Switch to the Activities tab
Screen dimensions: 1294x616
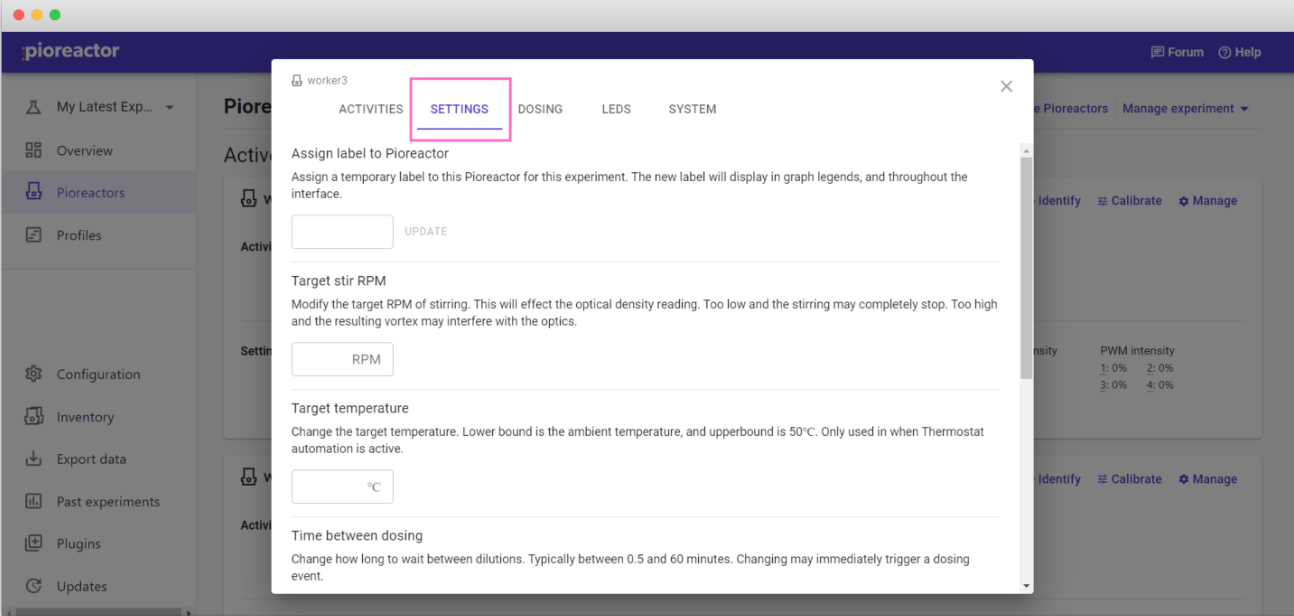coord(370,109)
